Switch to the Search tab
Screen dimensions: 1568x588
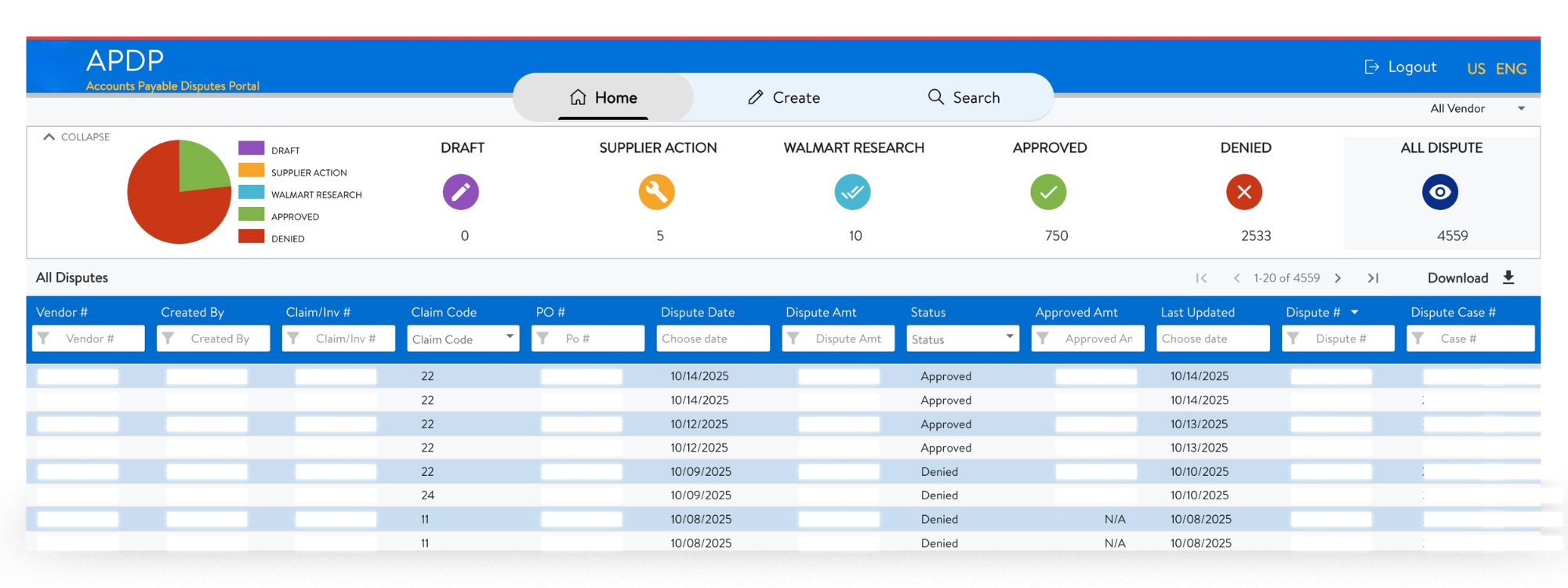click(x=964, y=98)
